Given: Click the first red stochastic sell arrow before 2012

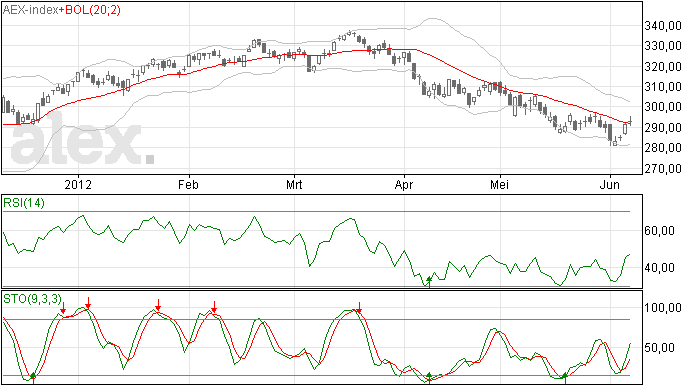Looking at the screenshot, I should (x=63, y=308).
